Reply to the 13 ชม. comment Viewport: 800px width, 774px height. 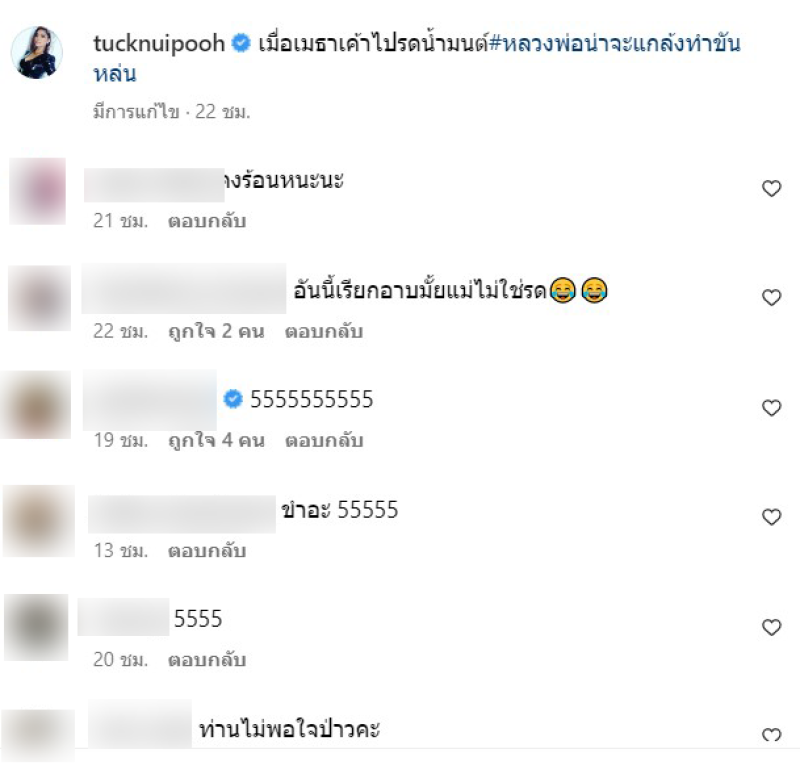[x=207, y=551]
